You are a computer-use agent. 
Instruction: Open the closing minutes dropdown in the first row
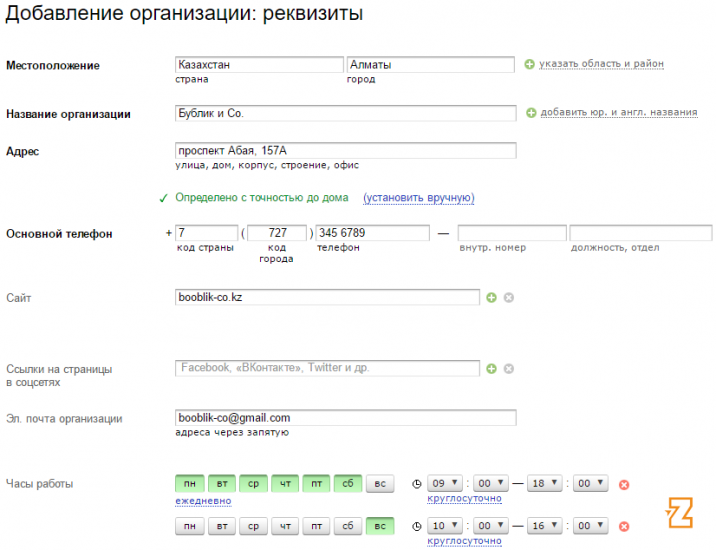pos(590,483)
